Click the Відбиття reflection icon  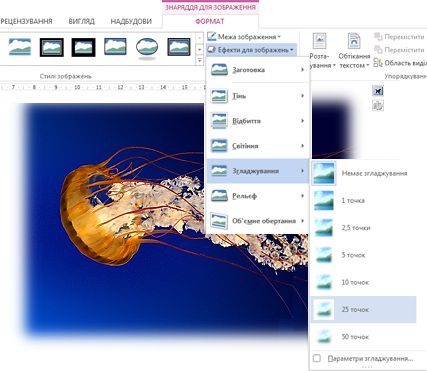219,121
